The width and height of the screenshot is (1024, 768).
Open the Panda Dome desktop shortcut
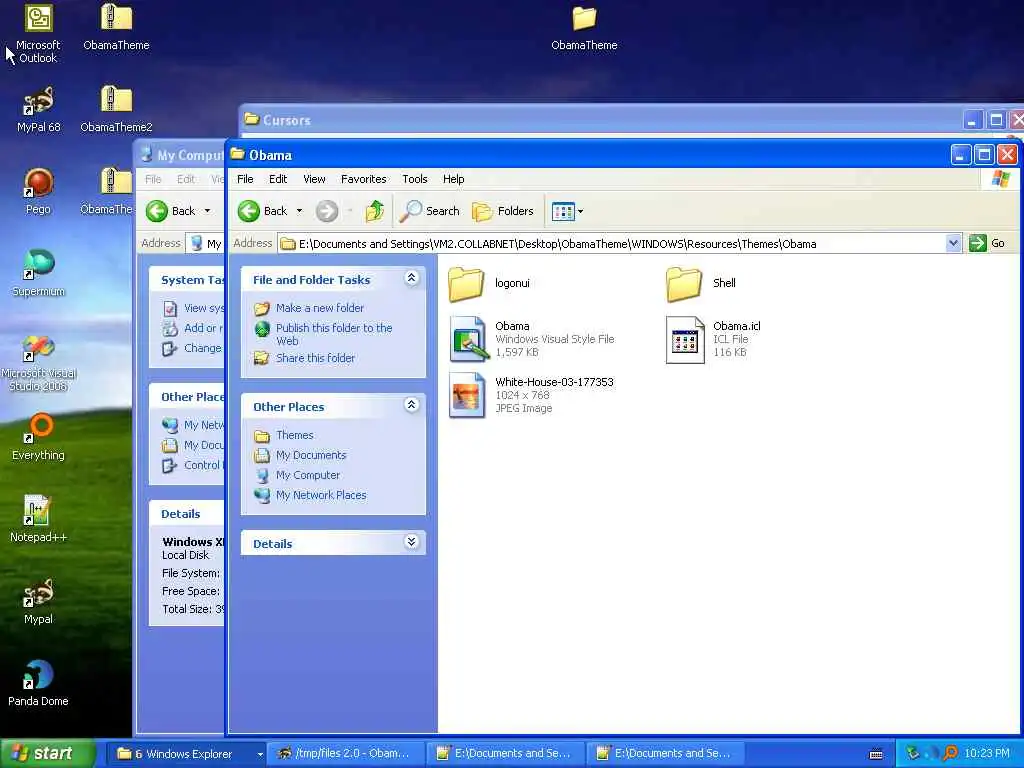pyautogui.click(x=38, y=683)
